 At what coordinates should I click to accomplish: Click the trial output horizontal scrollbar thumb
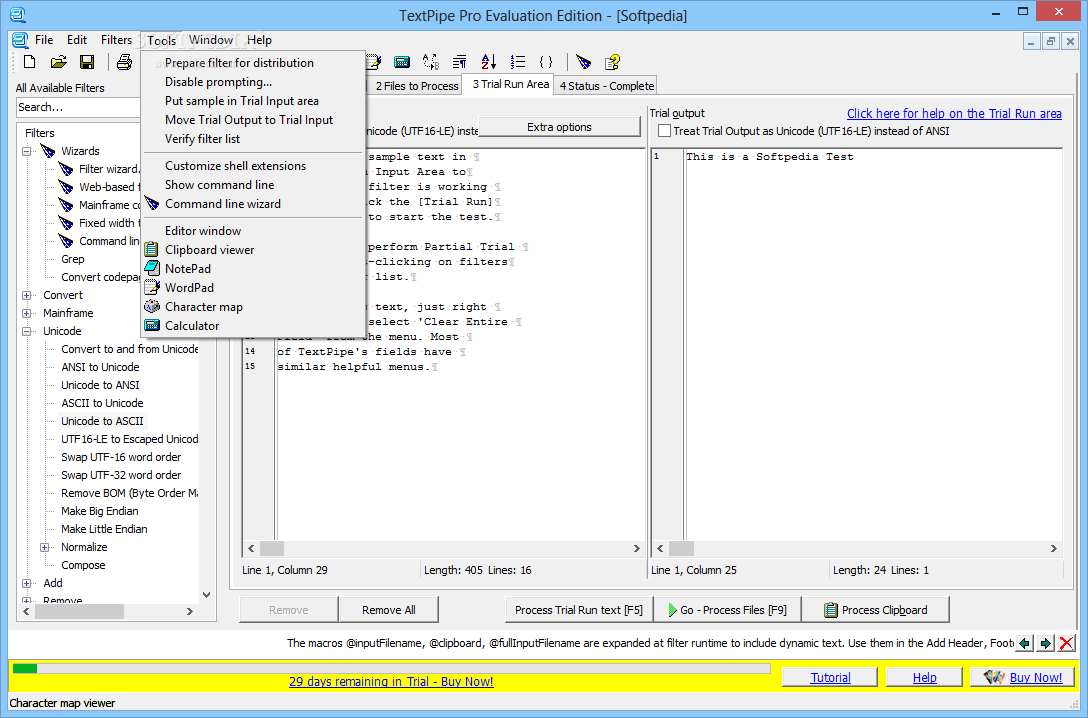coord(681,549)
